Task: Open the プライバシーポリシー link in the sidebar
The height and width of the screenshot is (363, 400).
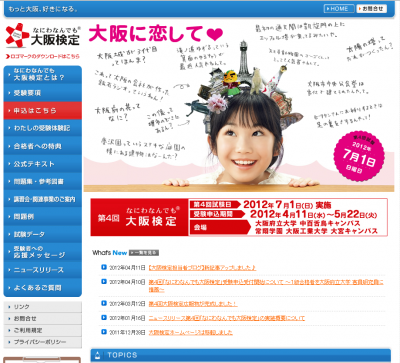Action: pyautogui.click(x=43, y=342)
